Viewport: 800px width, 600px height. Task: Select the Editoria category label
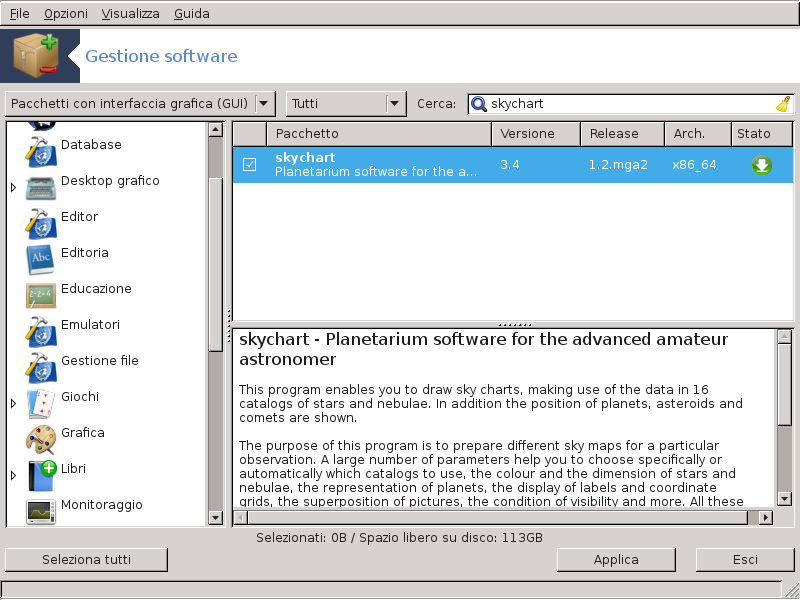point(85,253)
